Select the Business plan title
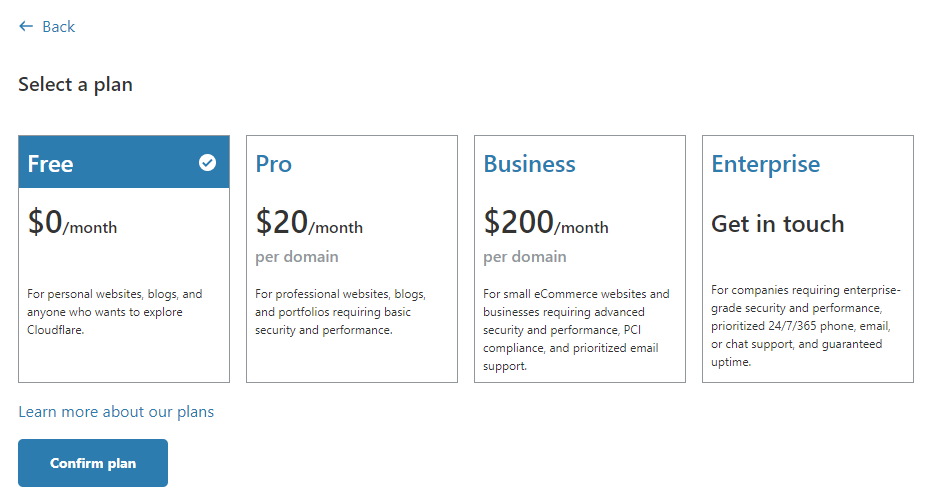 tap(529, 164)
